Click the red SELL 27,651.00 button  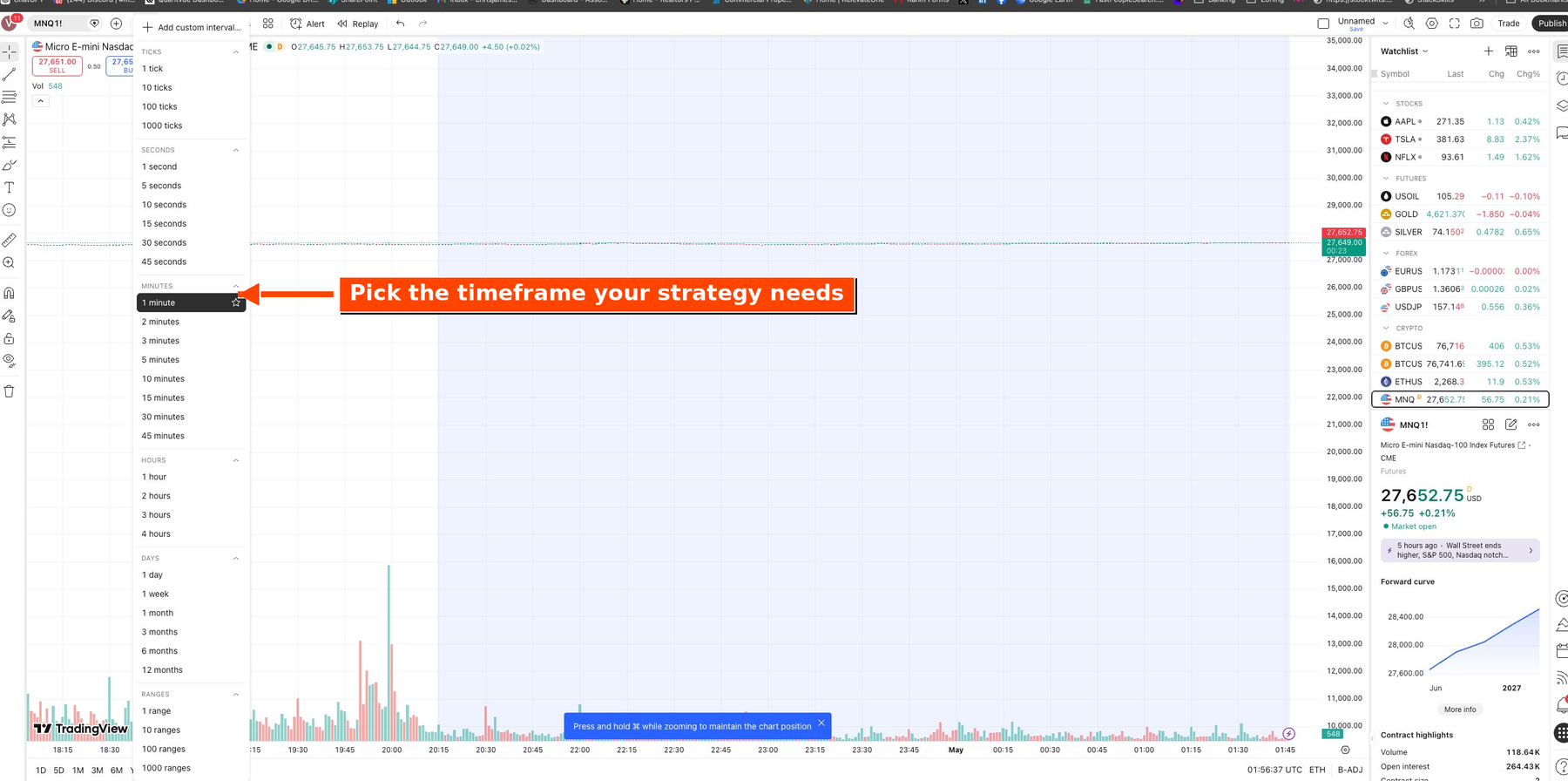(57, 65)
